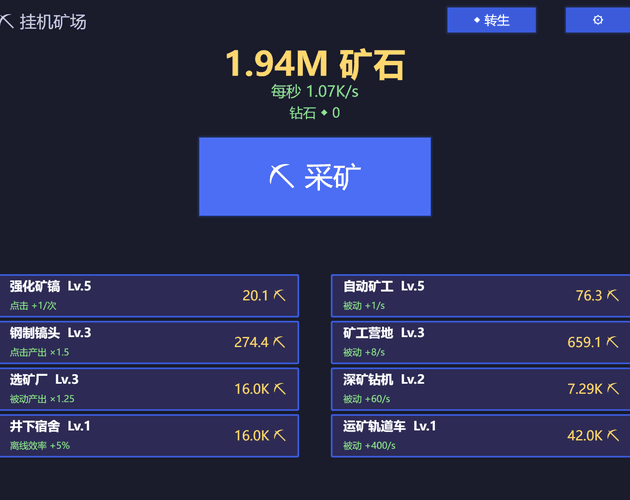The height and width of the screenshot is (500, 630).
Task: Click the pickaxe icon next to 7.29K
Action: pos(613,389)
